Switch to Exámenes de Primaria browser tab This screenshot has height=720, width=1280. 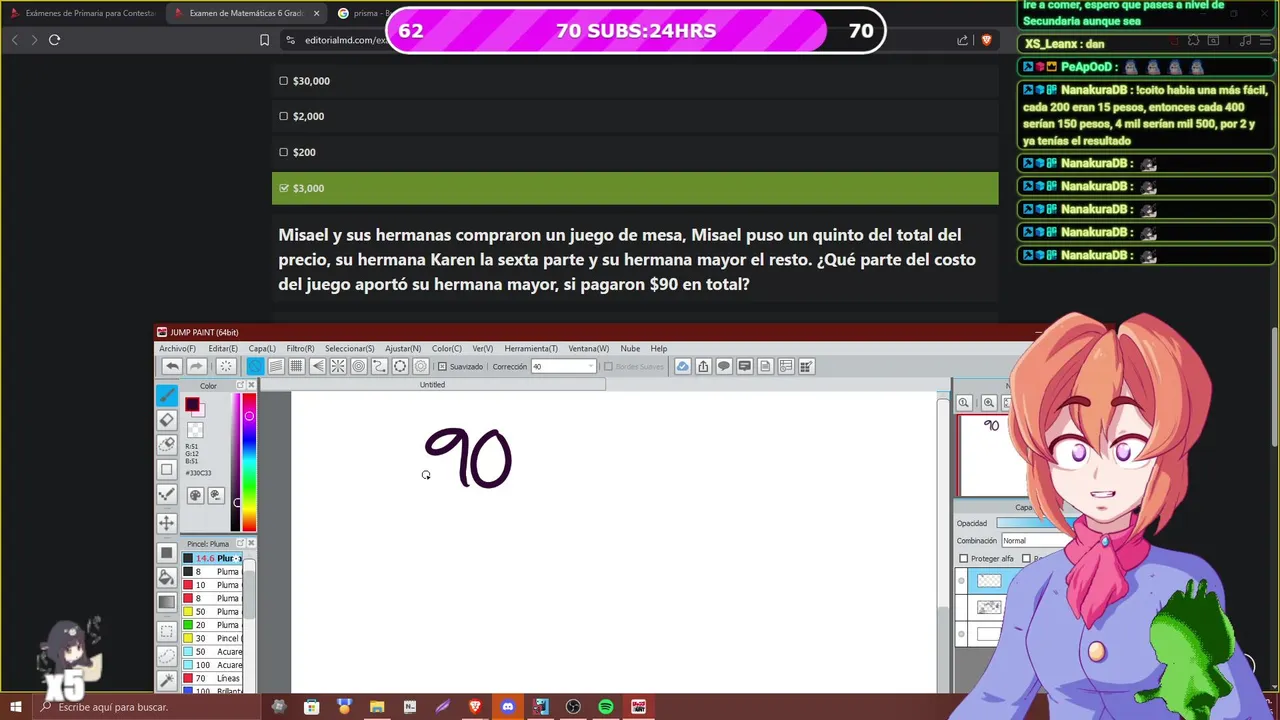(82, 13)
